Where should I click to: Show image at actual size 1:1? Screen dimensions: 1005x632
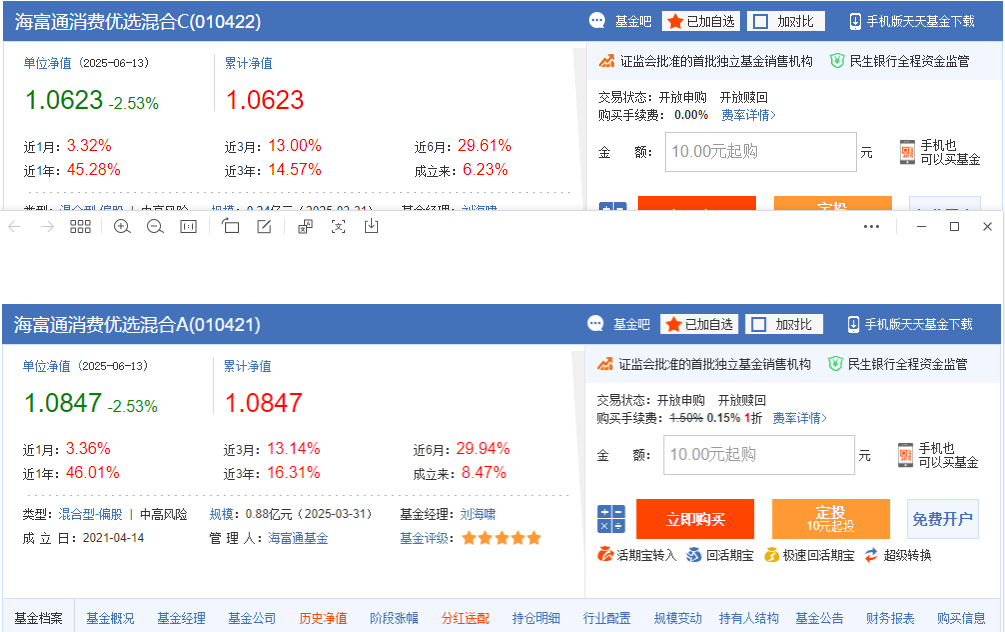click(x=188, y=227)
